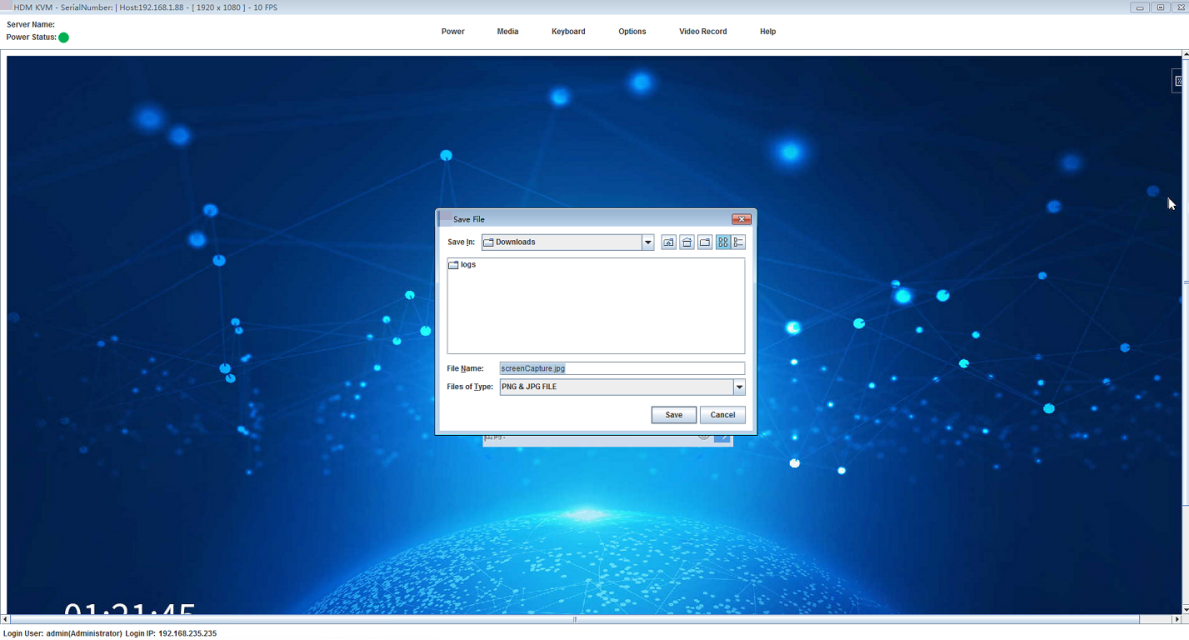This screenshot has height=640, width=1189.
Task: Jump to the Home folder in Save File
Action: (686, 243)
